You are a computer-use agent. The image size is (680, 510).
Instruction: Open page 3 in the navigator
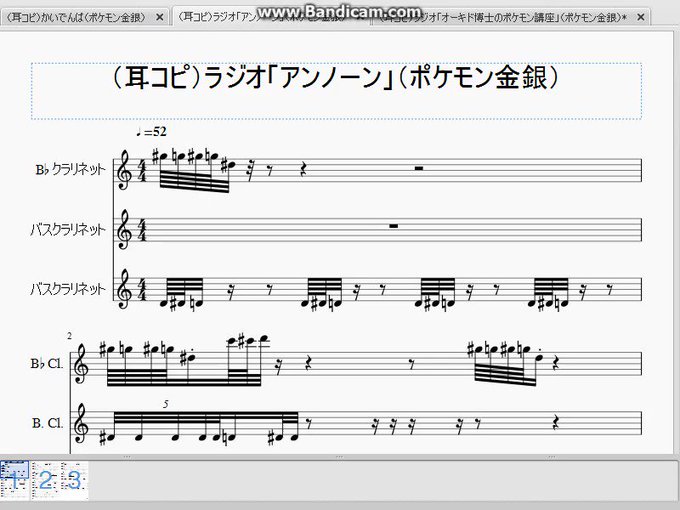coord(74,481)
